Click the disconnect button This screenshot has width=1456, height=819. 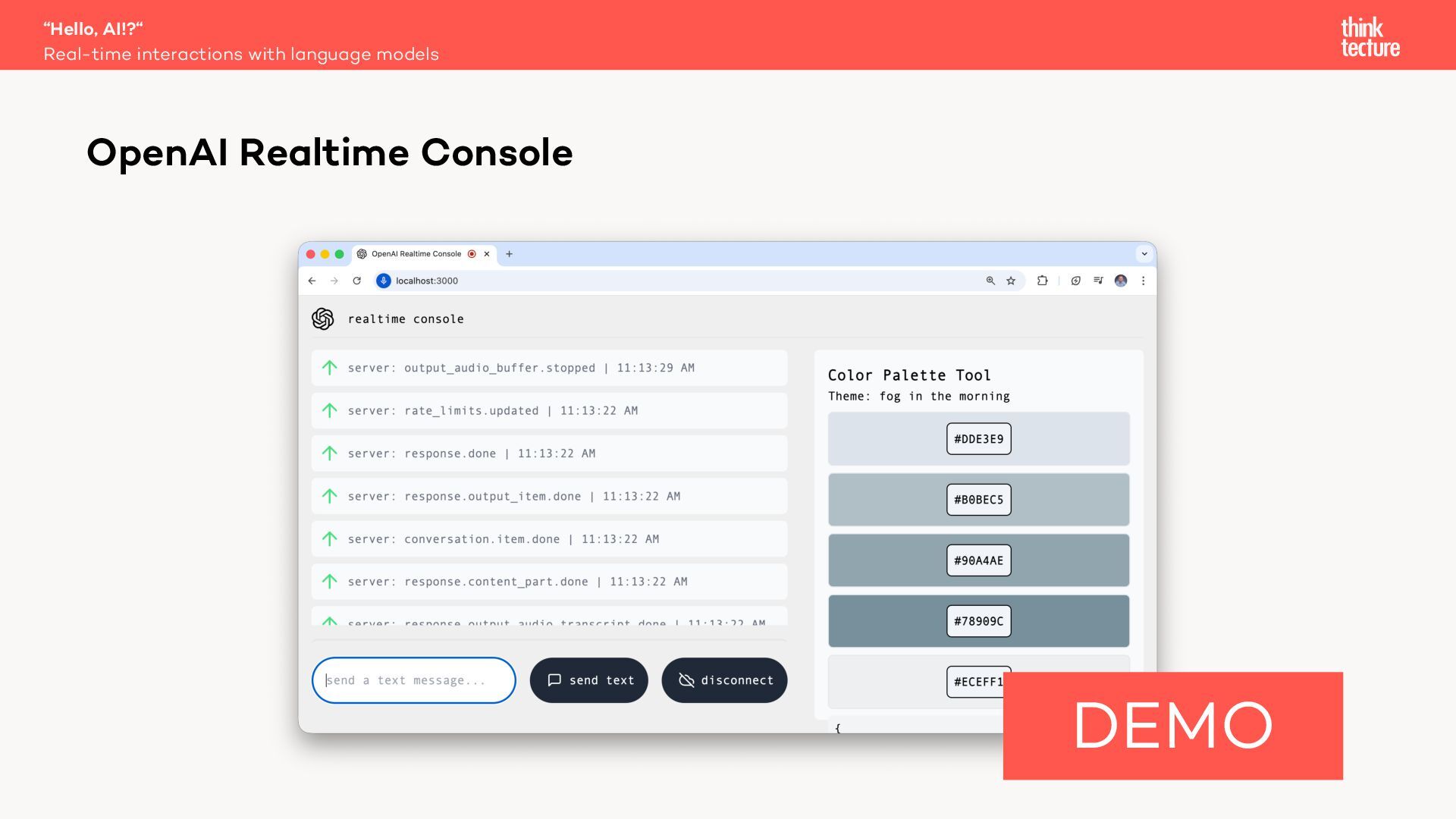click(724, 680)
